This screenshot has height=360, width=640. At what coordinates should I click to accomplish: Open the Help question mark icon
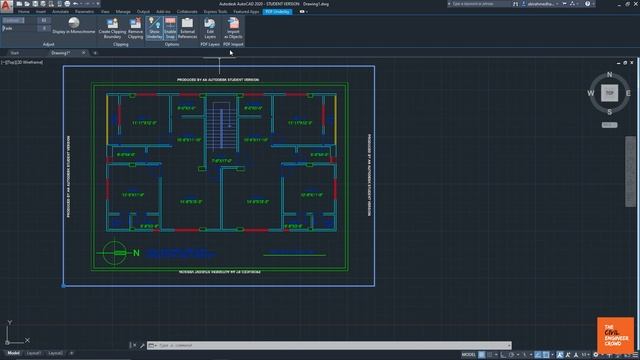pyautogui.click(x=587, y=4)
